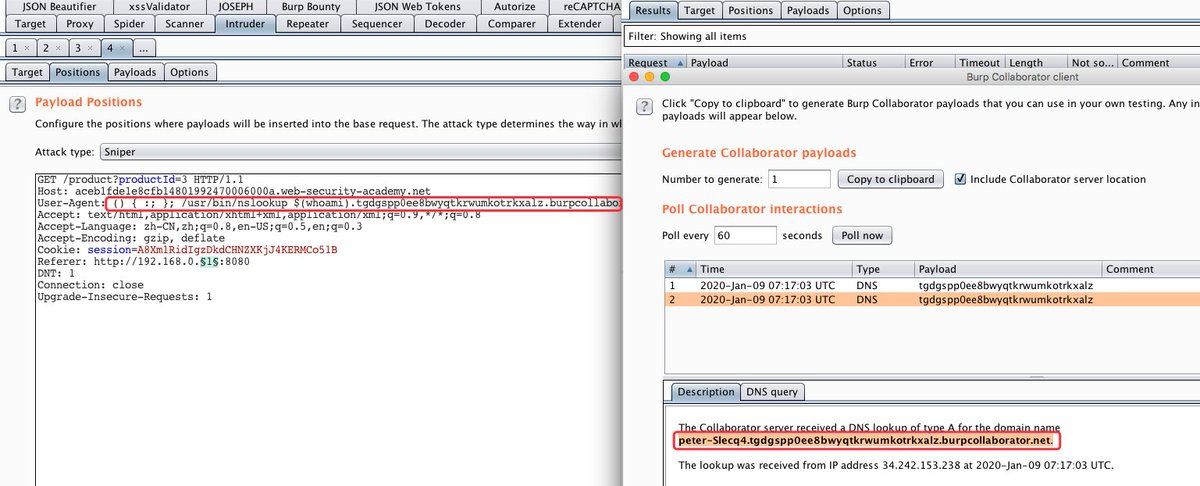
Task: Open the Positions tab in attack results window
Action: (x=750, y=10)
